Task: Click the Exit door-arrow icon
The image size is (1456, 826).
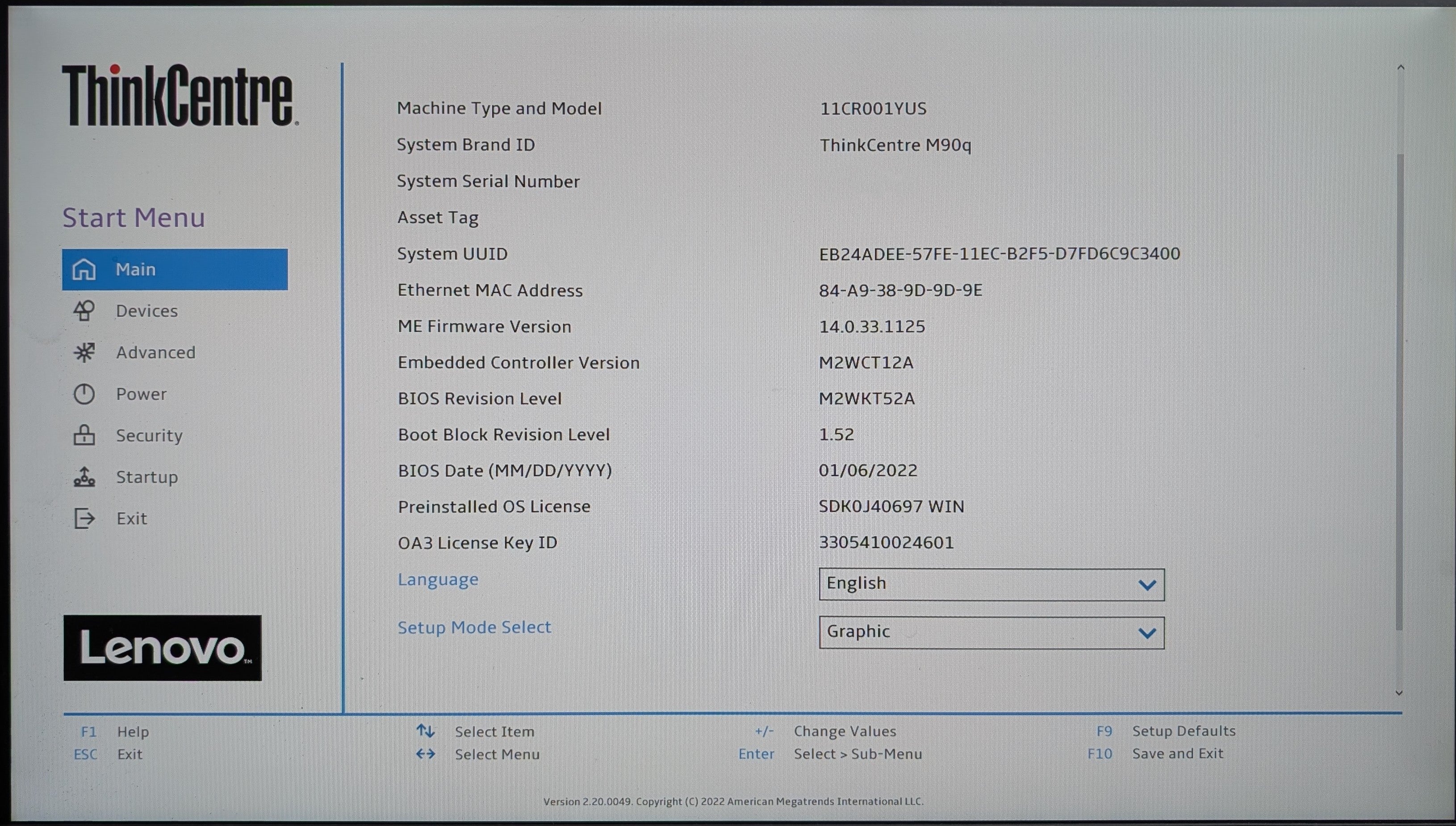Action: click(x=84, y=519)
